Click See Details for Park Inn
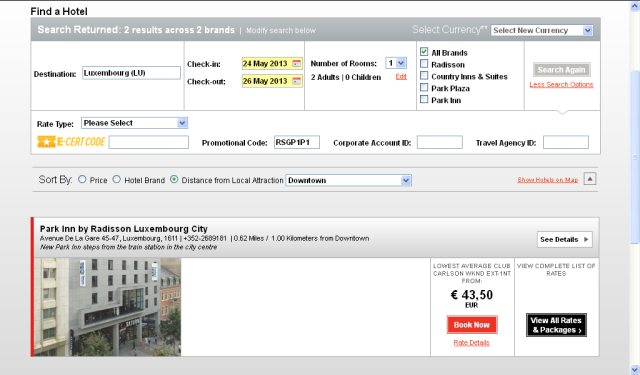 tap(564, 240)
